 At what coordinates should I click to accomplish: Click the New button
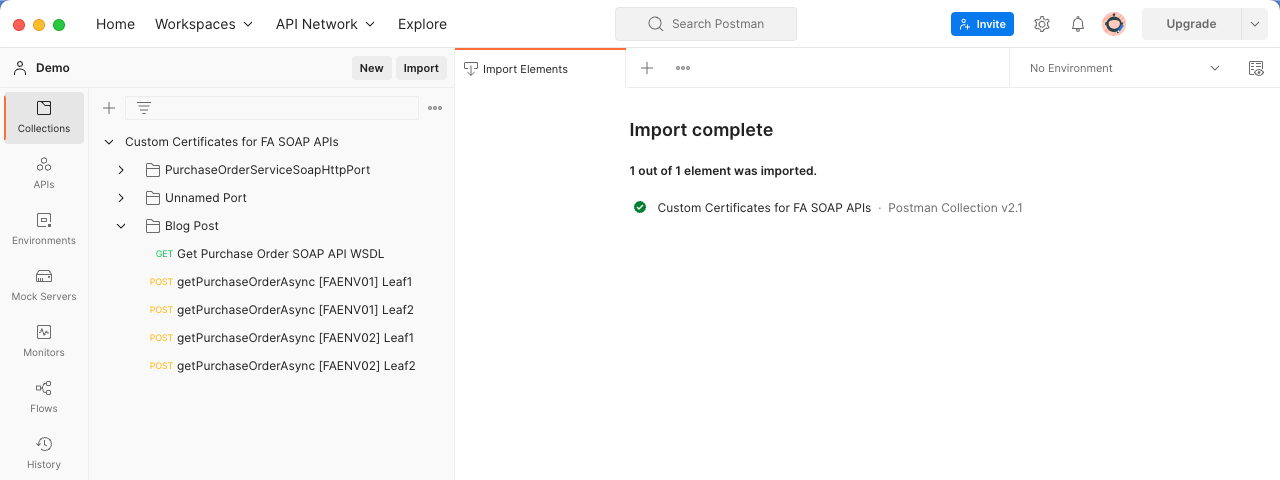pyautogui.click(x=371, y=68)
